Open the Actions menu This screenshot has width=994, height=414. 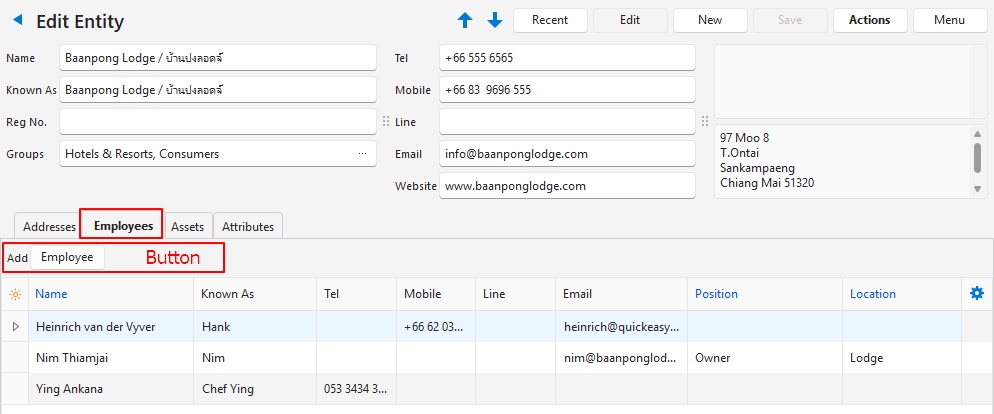click(x=869, y=20)
